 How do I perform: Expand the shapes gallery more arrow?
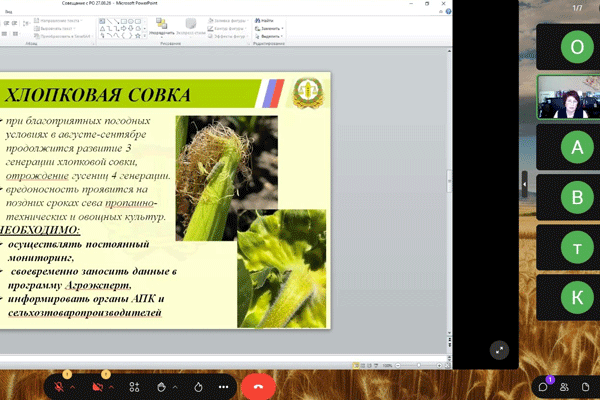[145, 36]
